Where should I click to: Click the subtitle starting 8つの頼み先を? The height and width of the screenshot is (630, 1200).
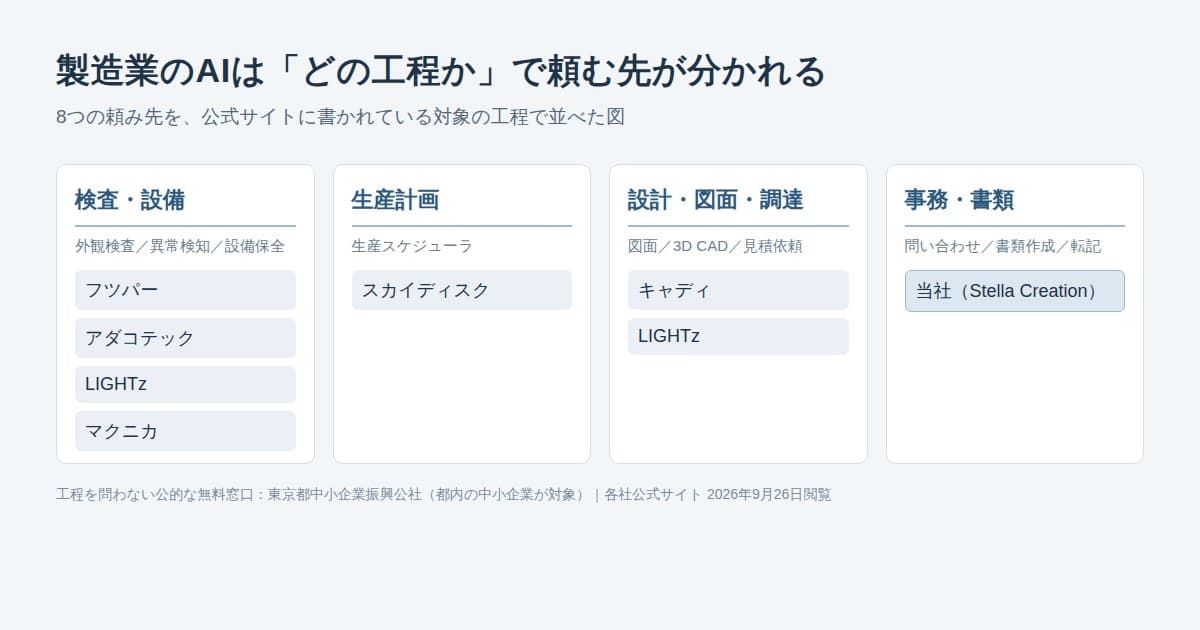[340, 117]
